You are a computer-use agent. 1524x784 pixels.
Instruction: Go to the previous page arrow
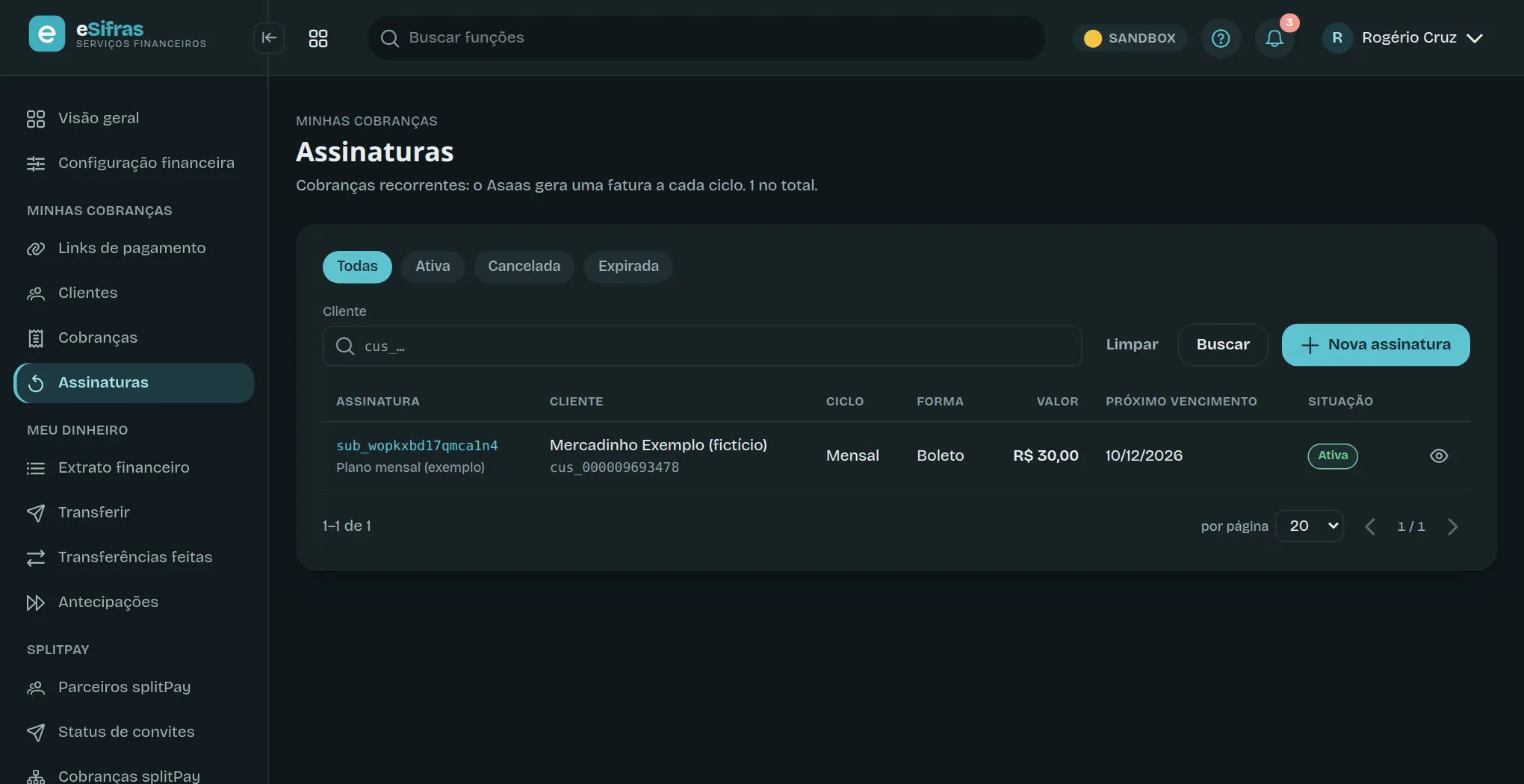[x=1370, y=527]
